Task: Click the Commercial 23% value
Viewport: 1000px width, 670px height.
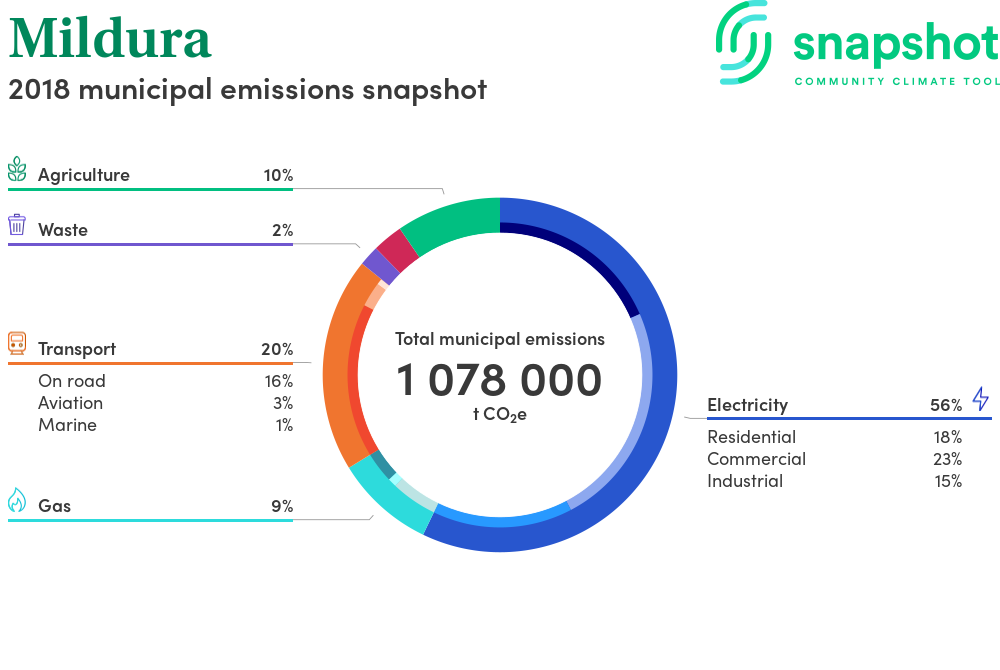Action: (947, 459)
